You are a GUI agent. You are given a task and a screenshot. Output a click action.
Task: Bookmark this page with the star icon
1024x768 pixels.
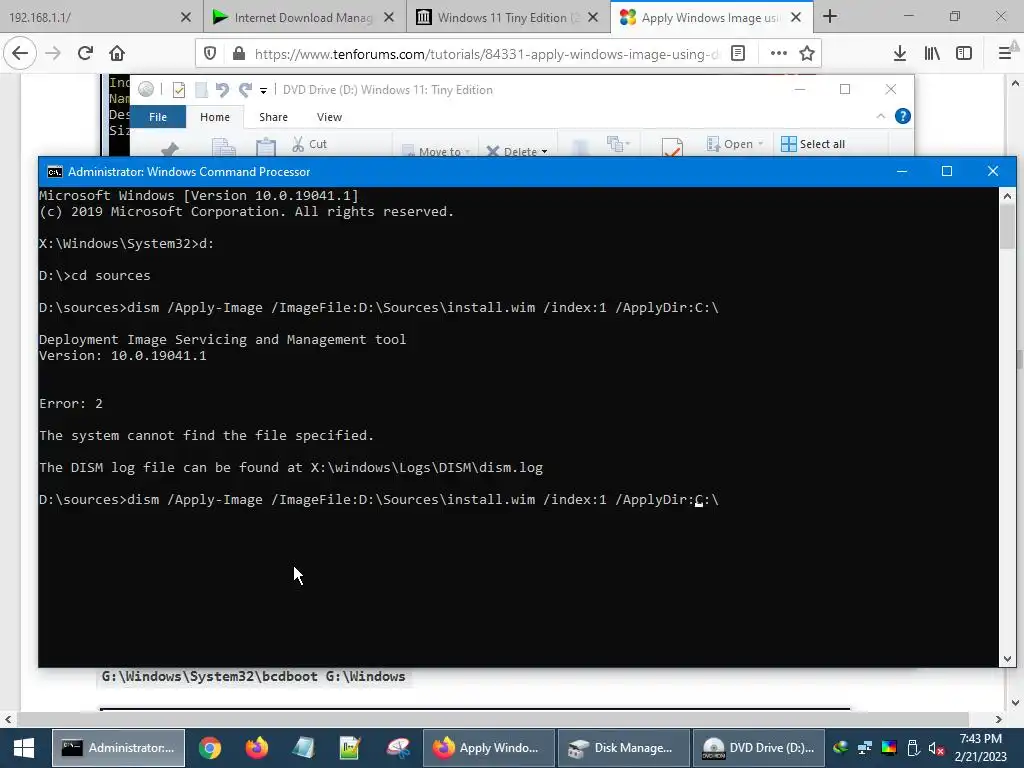click(x=807, y=54)
